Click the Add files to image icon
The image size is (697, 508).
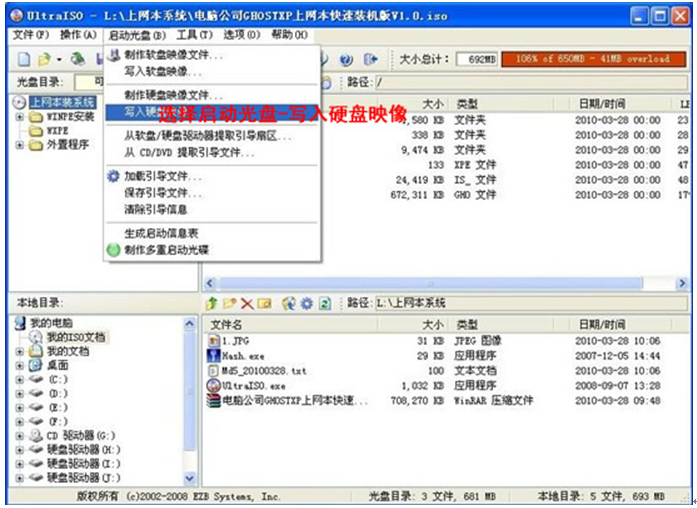point(289,304)
